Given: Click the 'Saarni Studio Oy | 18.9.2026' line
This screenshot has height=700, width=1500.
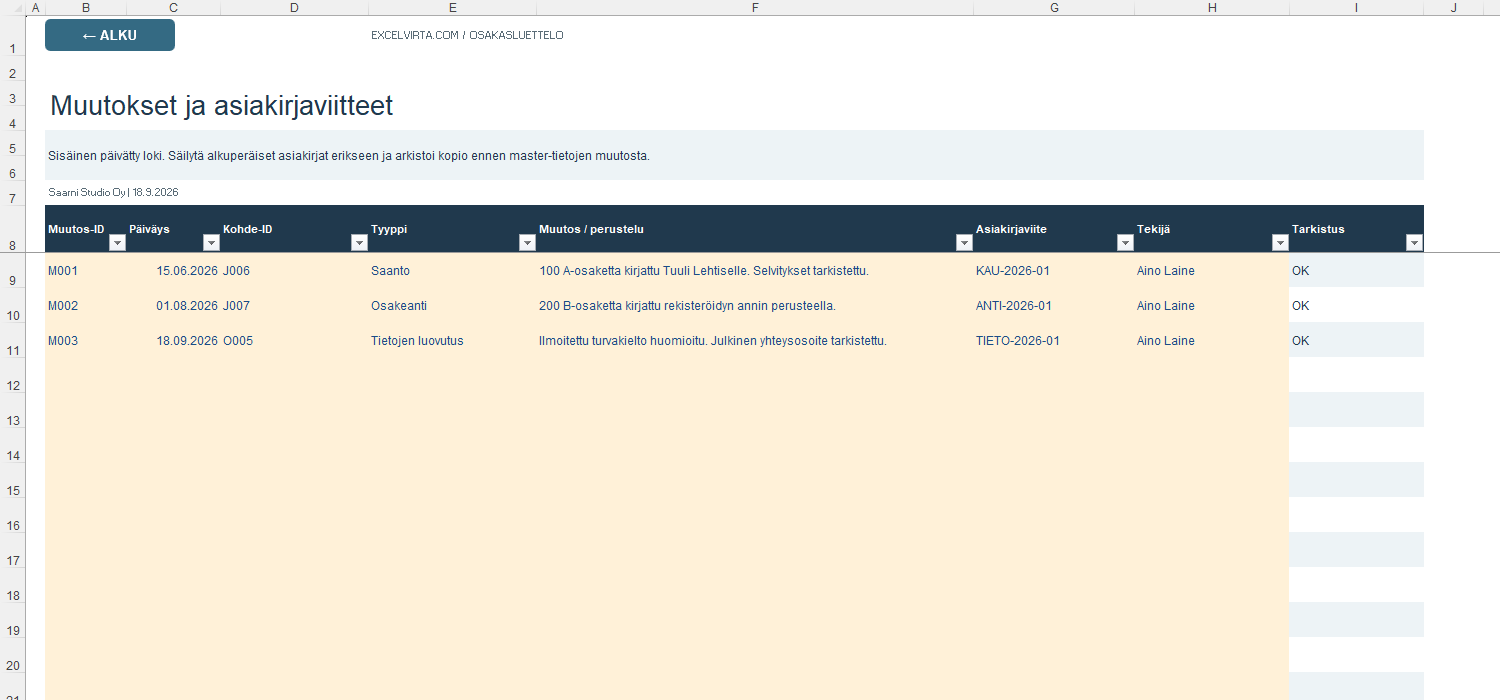Looking at the screenshot, I should 113,191.
